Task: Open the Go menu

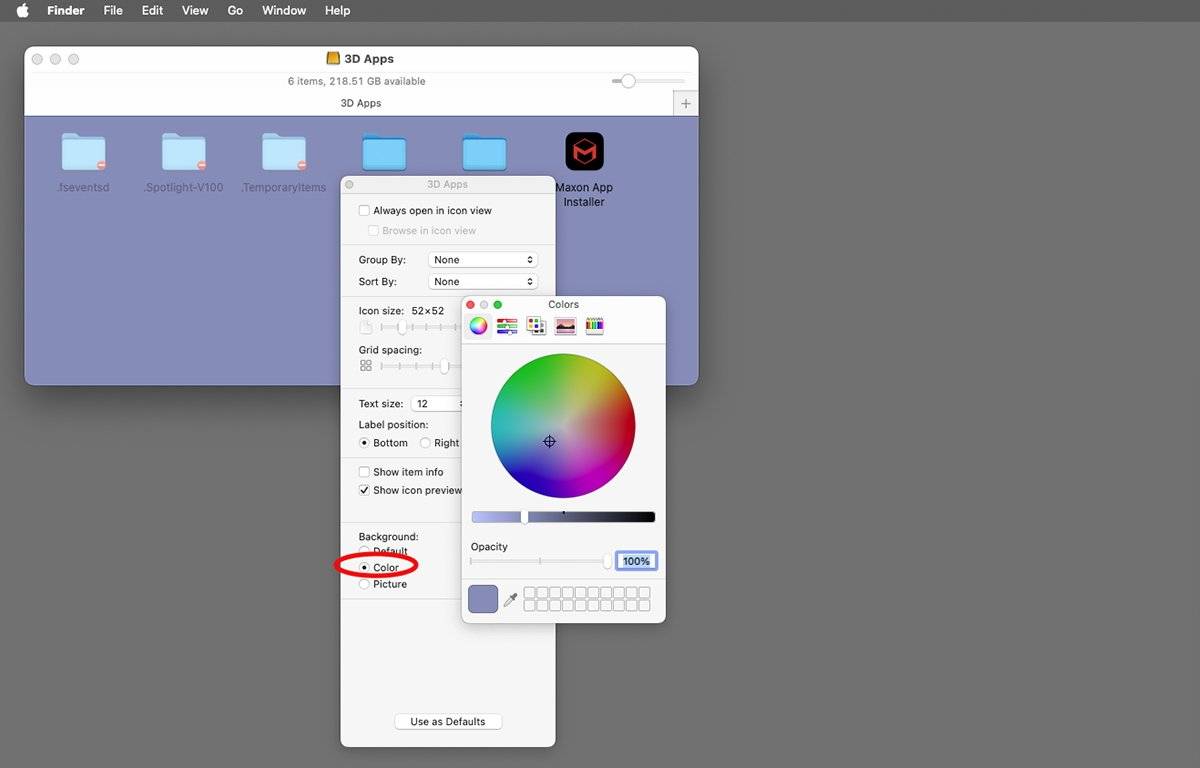Action: pos(235,10)
